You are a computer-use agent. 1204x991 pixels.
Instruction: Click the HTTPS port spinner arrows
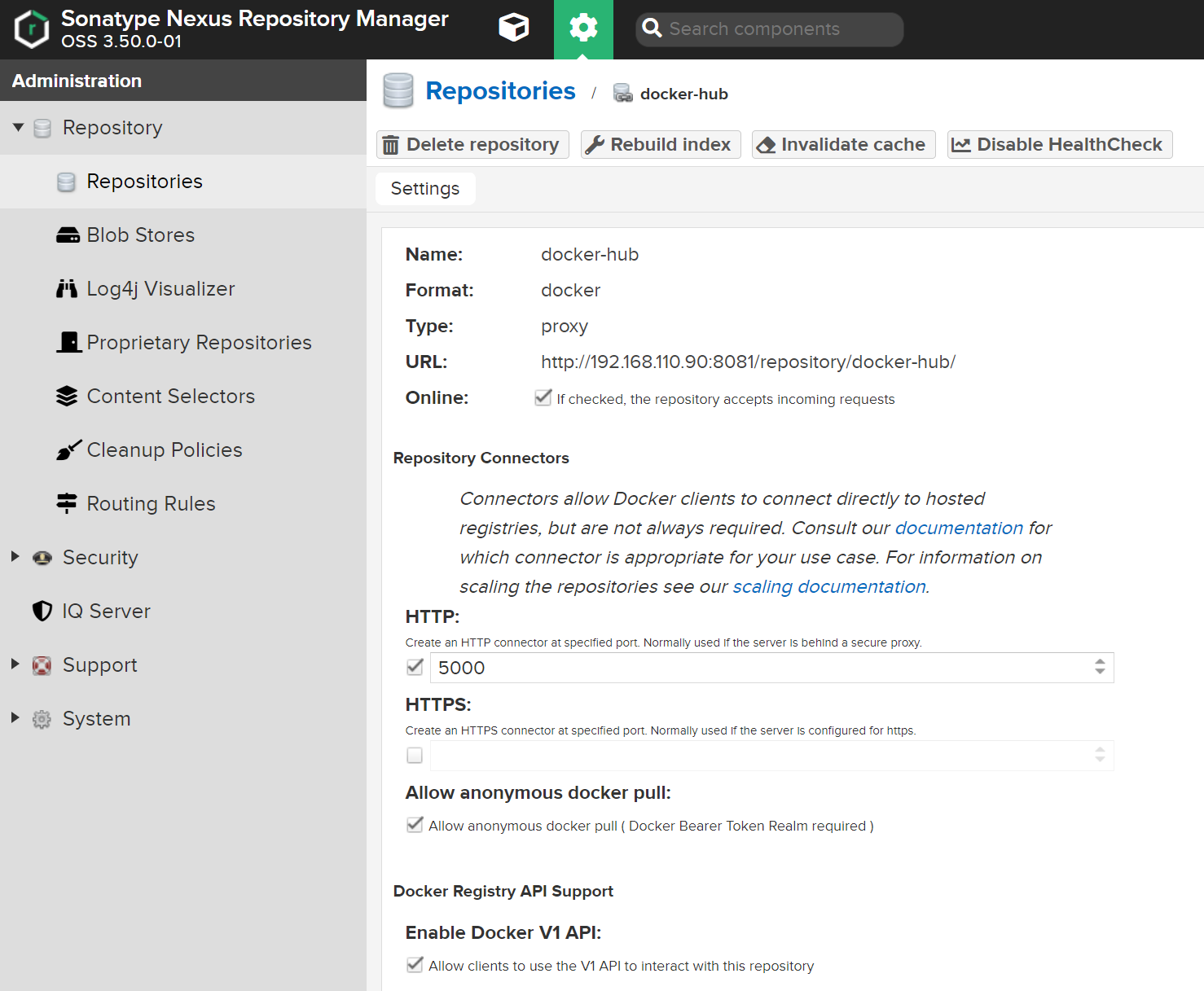(x=1100, y=756)
